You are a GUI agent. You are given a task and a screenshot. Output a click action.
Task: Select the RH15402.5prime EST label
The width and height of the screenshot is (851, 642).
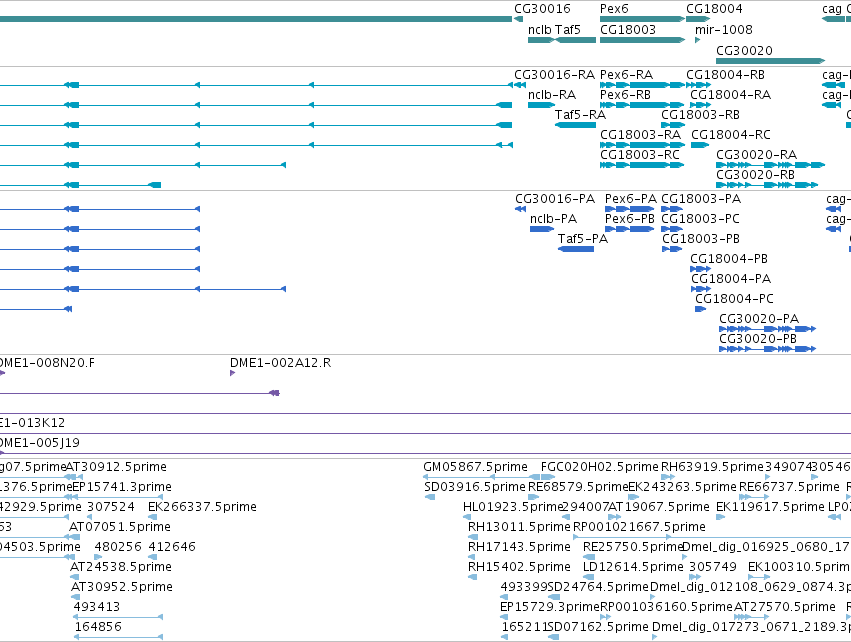click(x=519, y=567)
